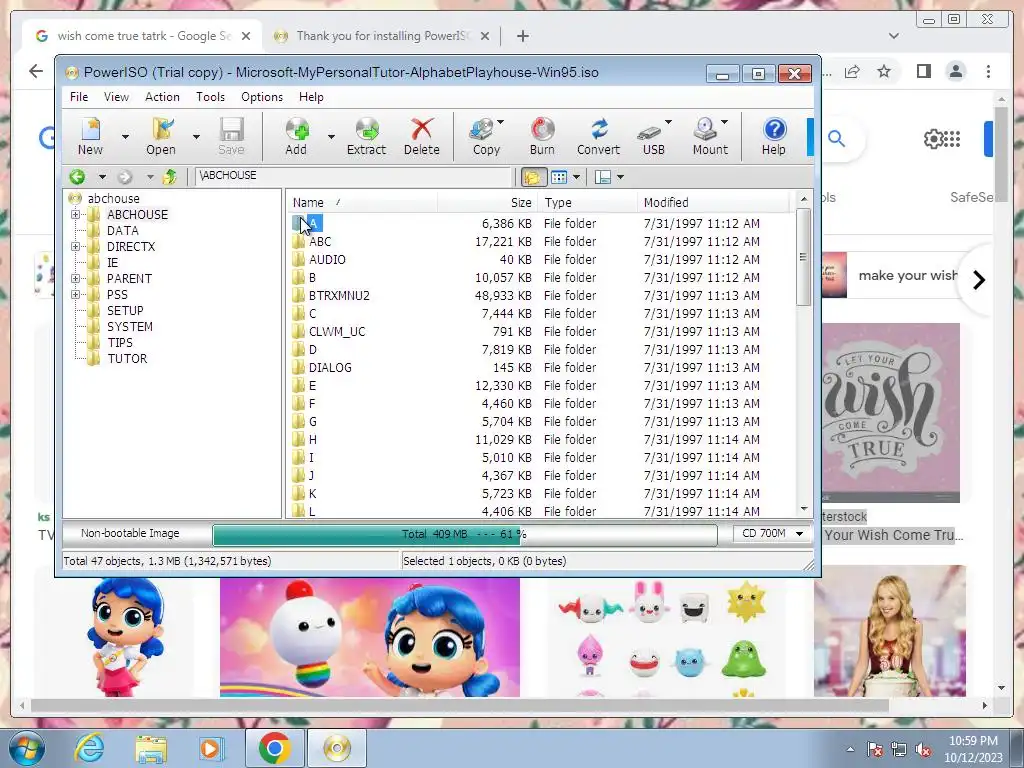The image size is (1024, 768).
Task: Click the Help toolbar icon
Action: click(774, 136)
